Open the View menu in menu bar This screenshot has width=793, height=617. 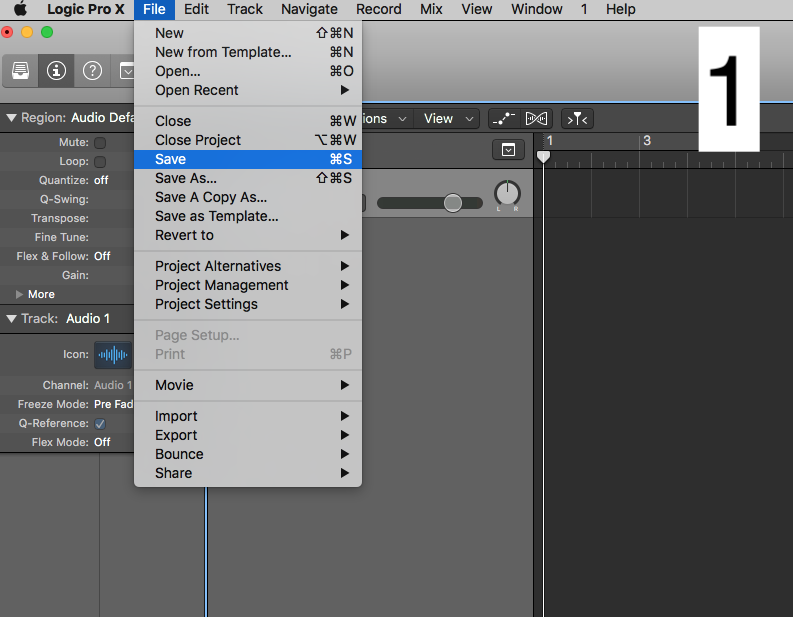click(477, 9)
